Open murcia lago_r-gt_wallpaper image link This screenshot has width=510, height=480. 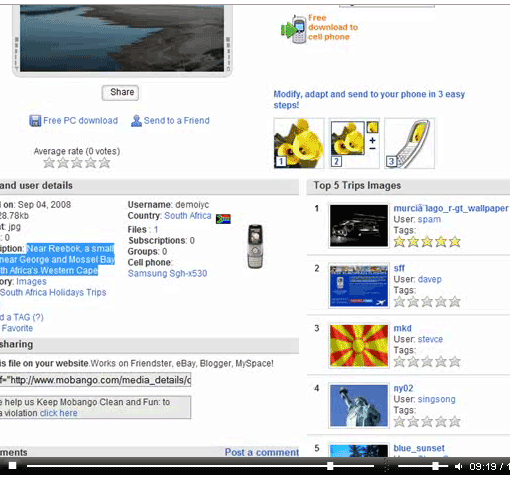[451, 208]
